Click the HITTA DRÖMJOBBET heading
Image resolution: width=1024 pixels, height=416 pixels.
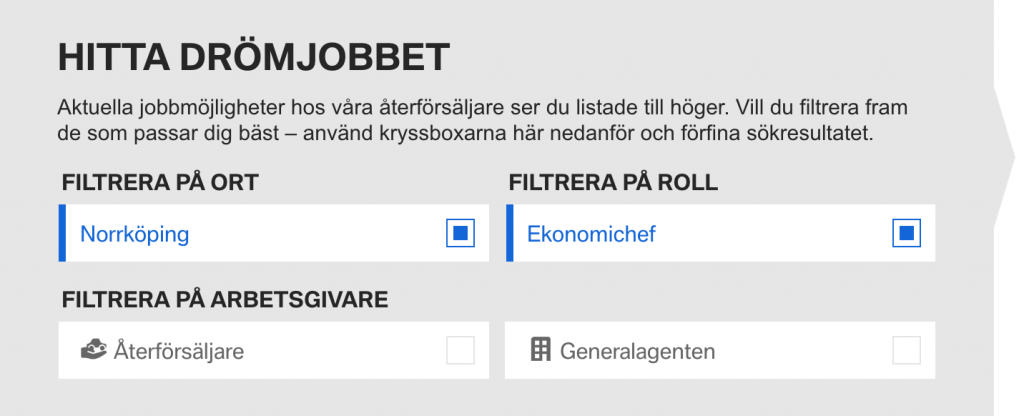(x=254, y=57)
